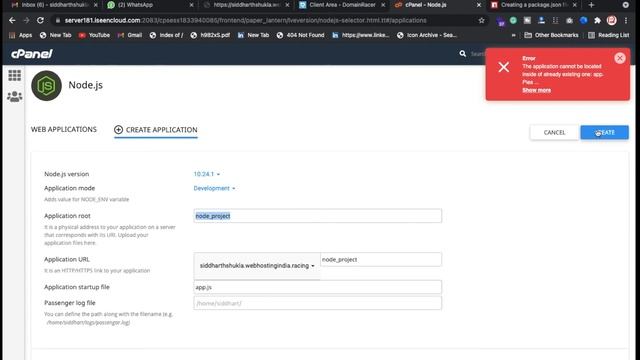Close the Client Area - DomainRacer tab
Image resolution: width=640 pixels, height=360 pixels.
click(383, 5)
